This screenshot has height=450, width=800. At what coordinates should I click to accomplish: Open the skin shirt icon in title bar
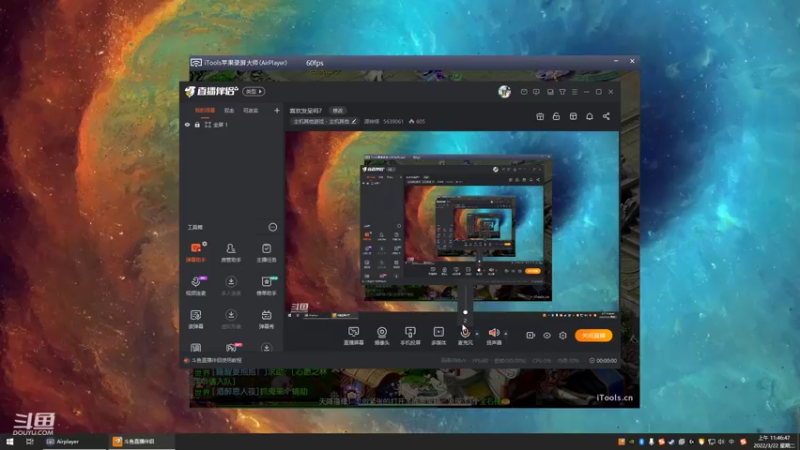point(562,92)
